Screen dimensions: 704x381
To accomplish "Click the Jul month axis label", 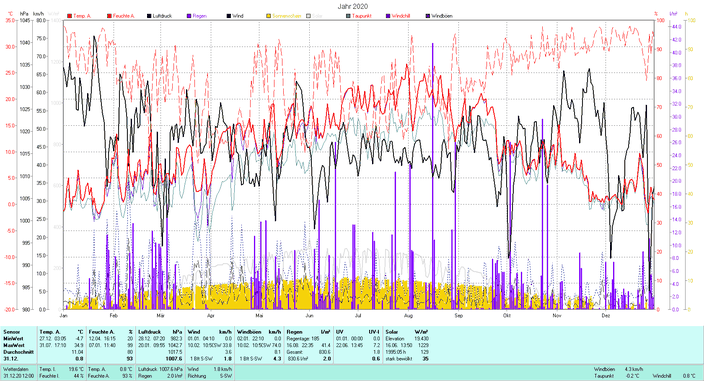I will click(x=358, y=315).
